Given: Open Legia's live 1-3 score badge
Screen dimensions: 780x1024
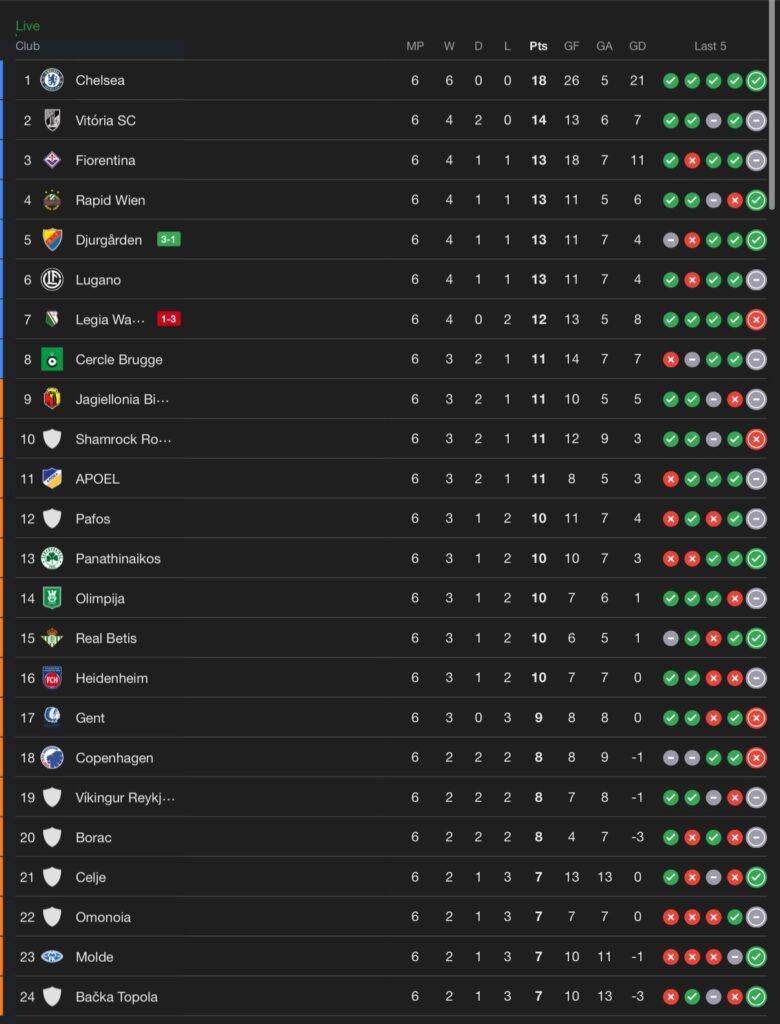Looking at the screenshot, I should pyautogui.click(x=169, y=319).
